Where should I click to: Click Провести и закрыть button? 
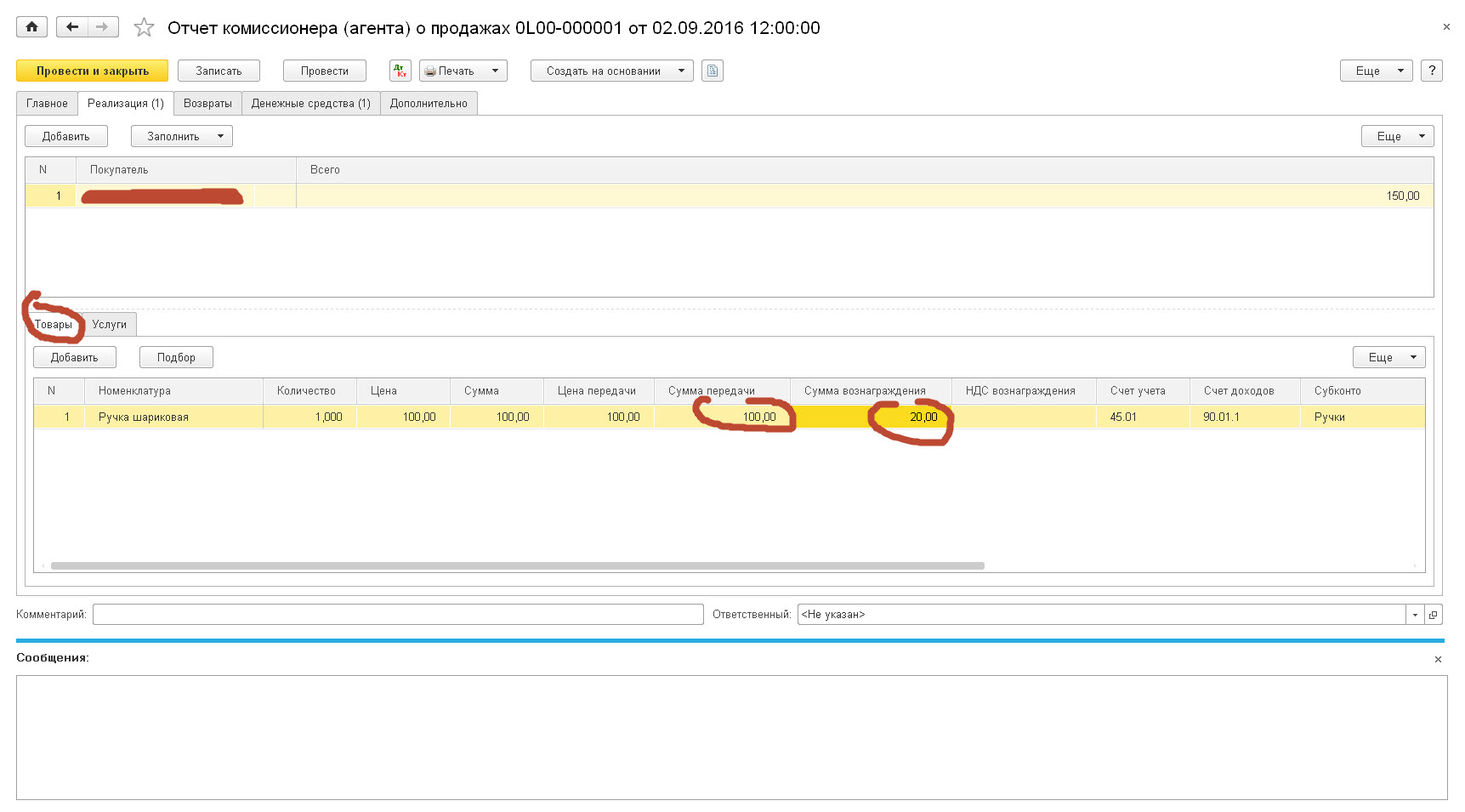[92, 71]
